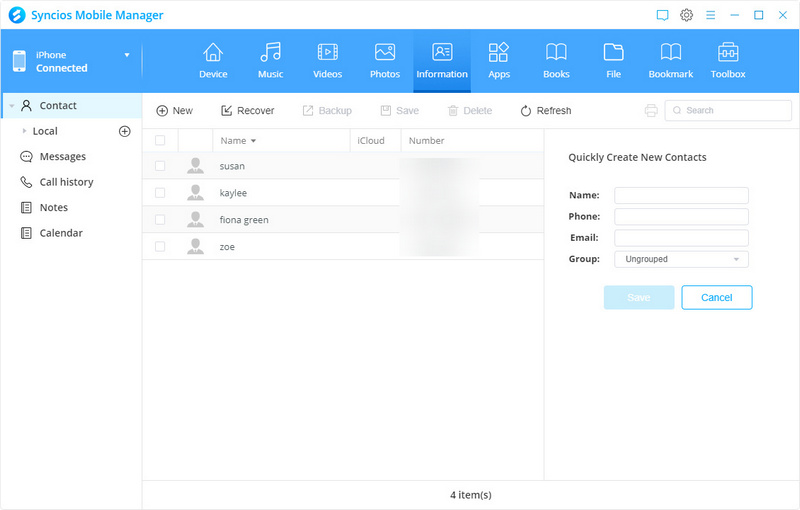This screenshot has width=800, height=510.
Task: Expand the iPhone device dropdown arrow
Action: click(x=127, y=55)
